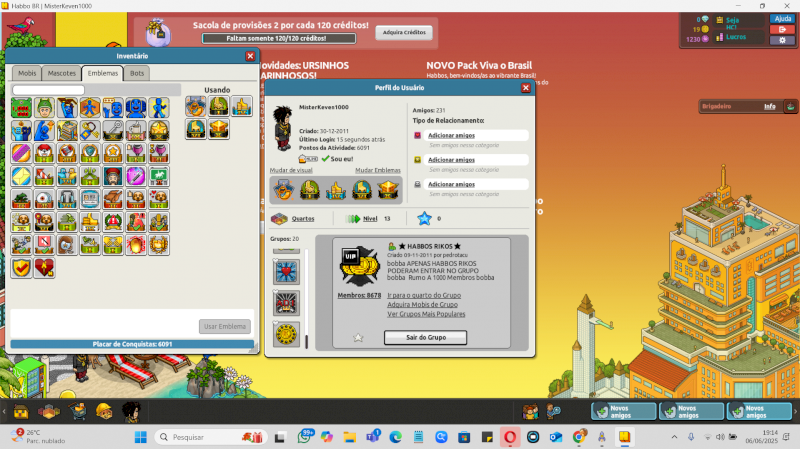Select the silver key badge
This screenshot has height=449, width=800.
click(x=113, y=131)
